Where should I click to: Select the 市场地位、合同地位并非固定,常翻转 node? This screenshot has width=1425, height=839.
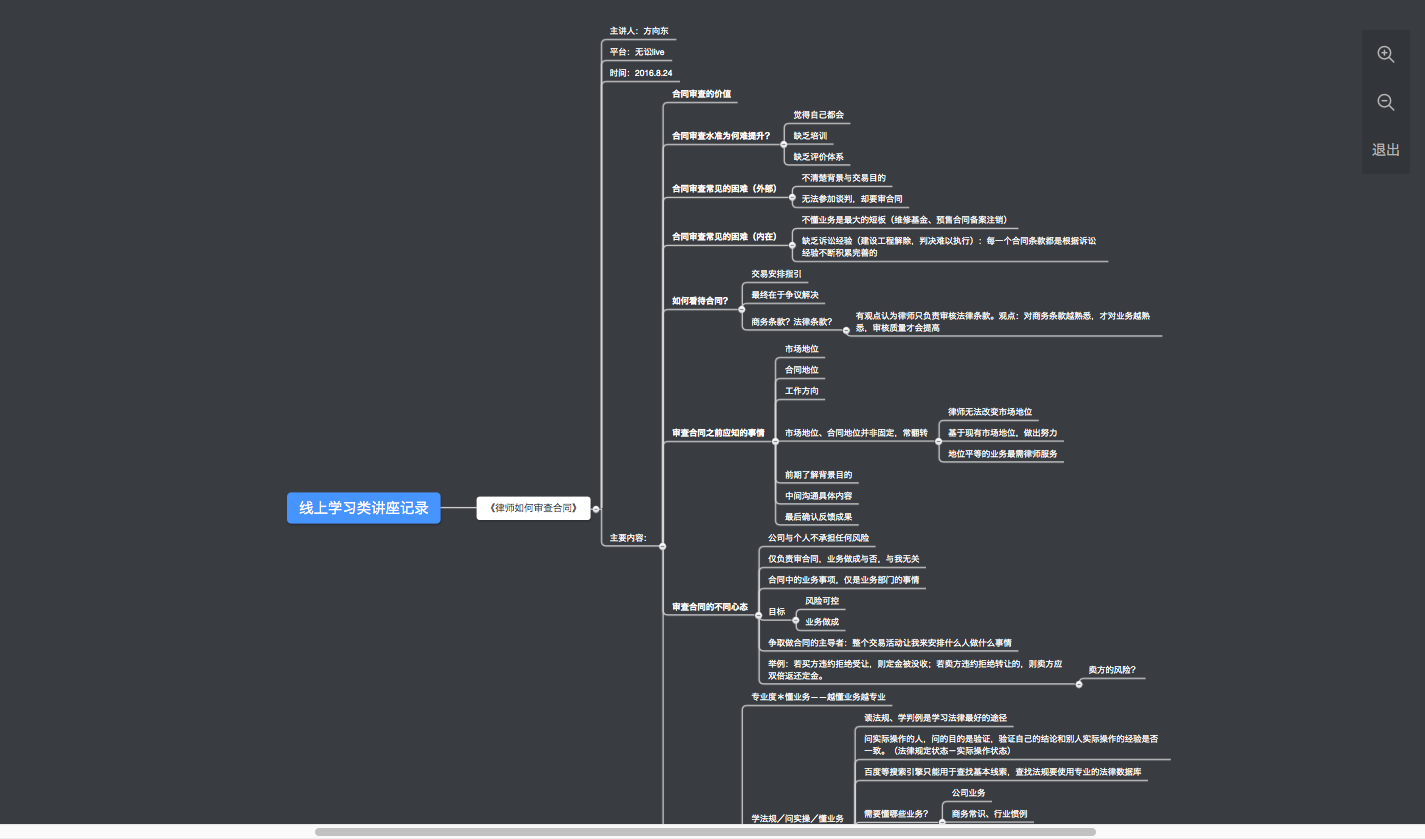click(x=856, y=433)
